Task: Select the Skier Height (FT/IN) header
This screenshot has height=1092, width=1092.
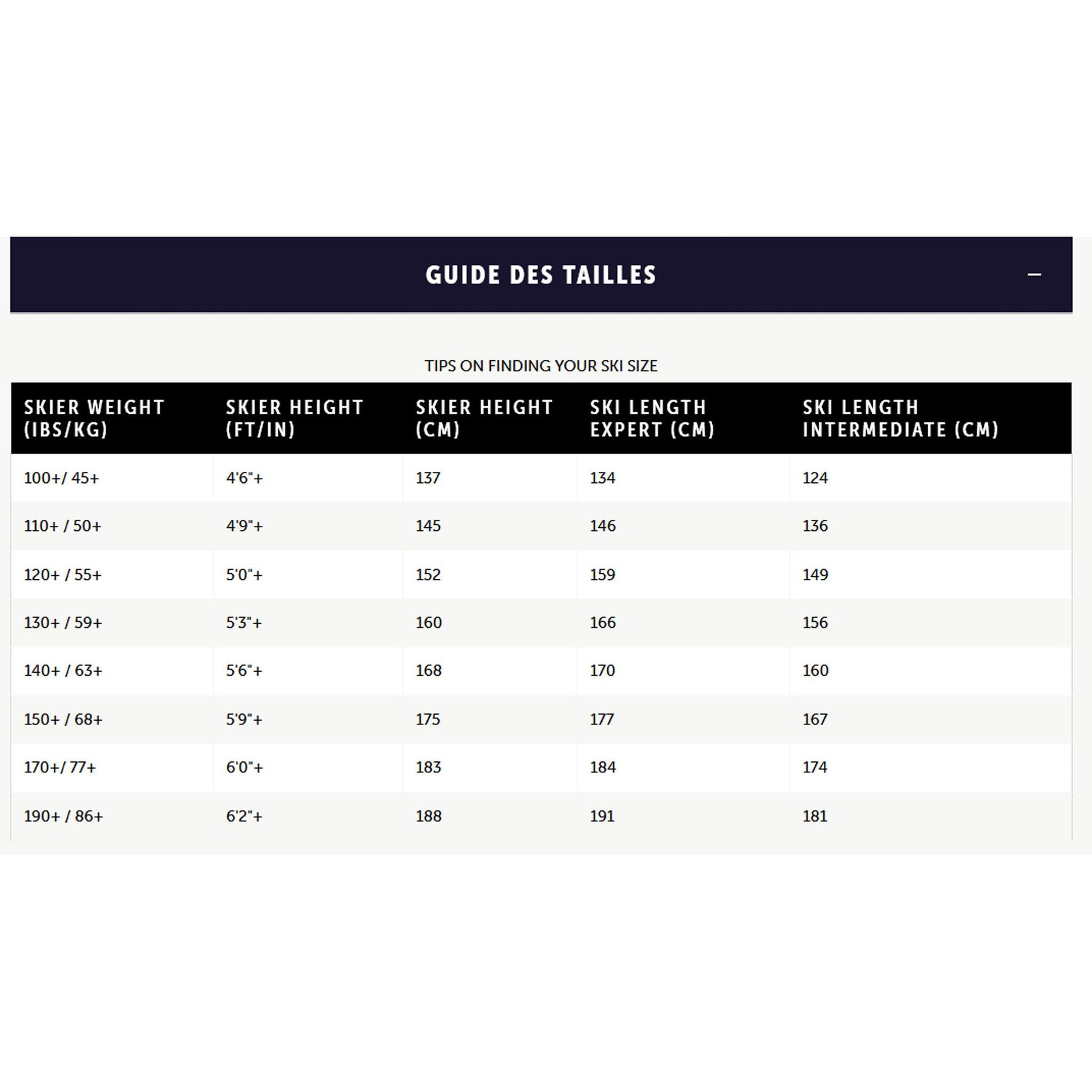Action: coord(294,419)
